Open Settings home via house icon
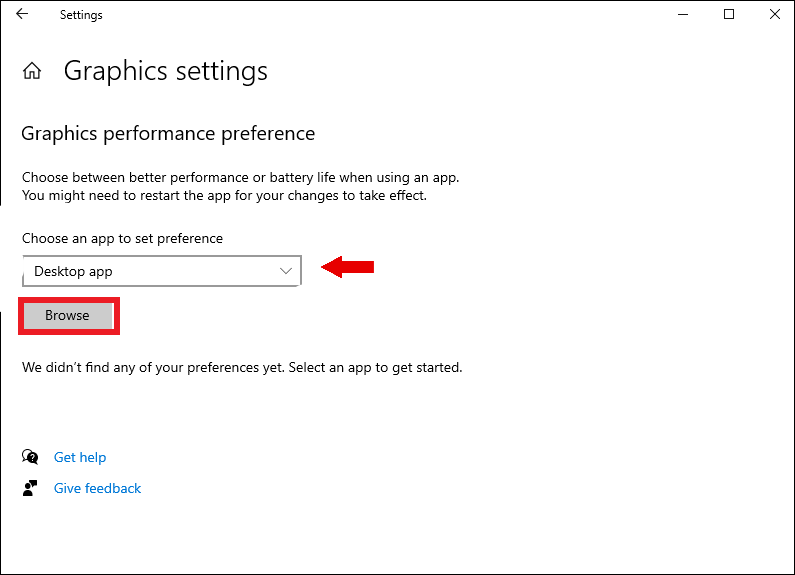Screen dimensions: 795x575 [x=31, y=71]
